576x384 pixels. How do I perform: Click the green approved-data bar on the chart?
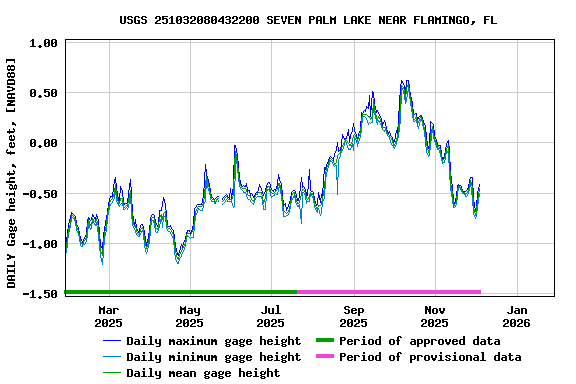point(181,292)
